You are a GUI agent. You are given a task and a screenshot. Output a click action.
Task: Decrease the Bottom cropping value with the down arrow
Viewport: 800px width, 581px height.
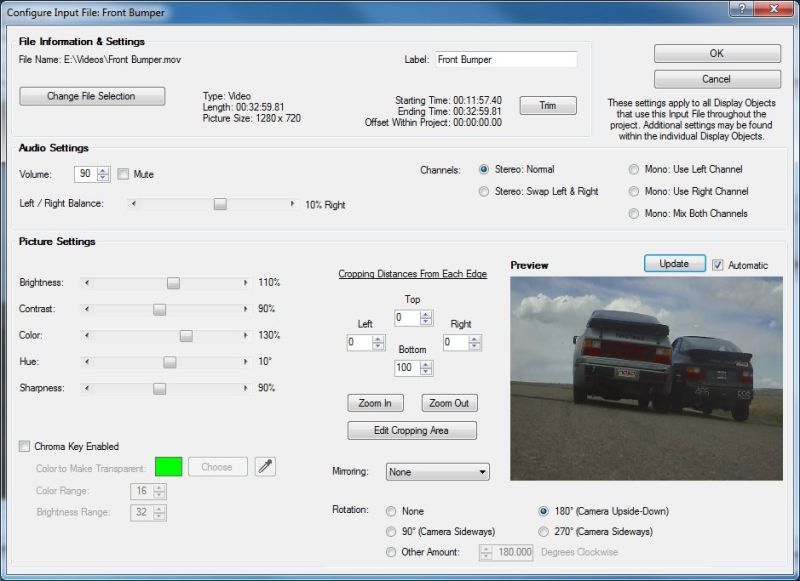tap(427, 372)
